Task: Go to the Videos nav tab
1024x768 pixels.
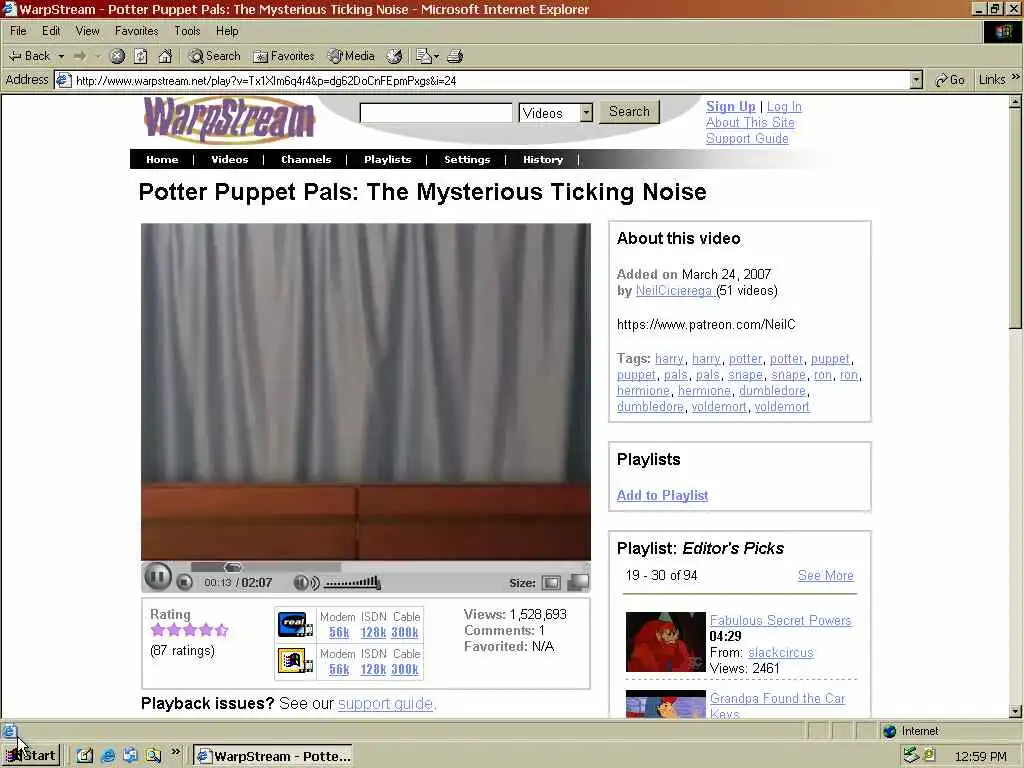Action: pyautogui.click(x=230, y=159)
